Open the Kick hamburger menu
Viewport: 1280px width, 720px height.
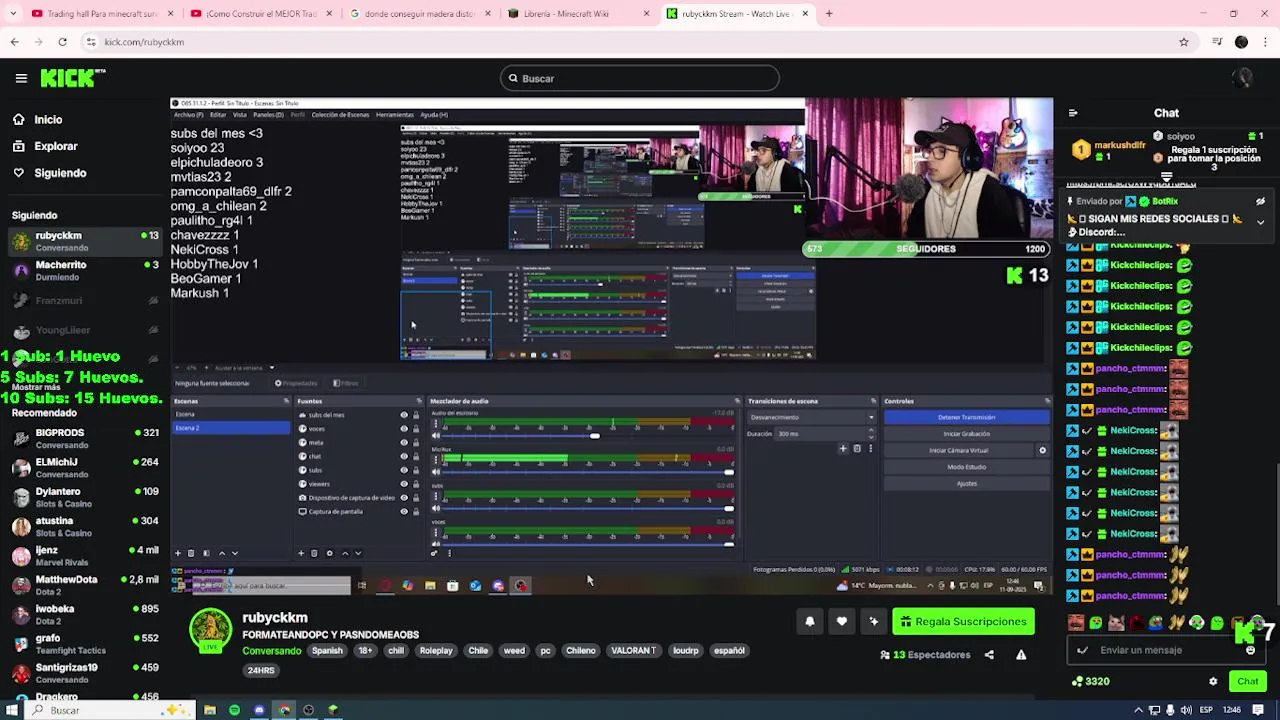pos(21,78)
